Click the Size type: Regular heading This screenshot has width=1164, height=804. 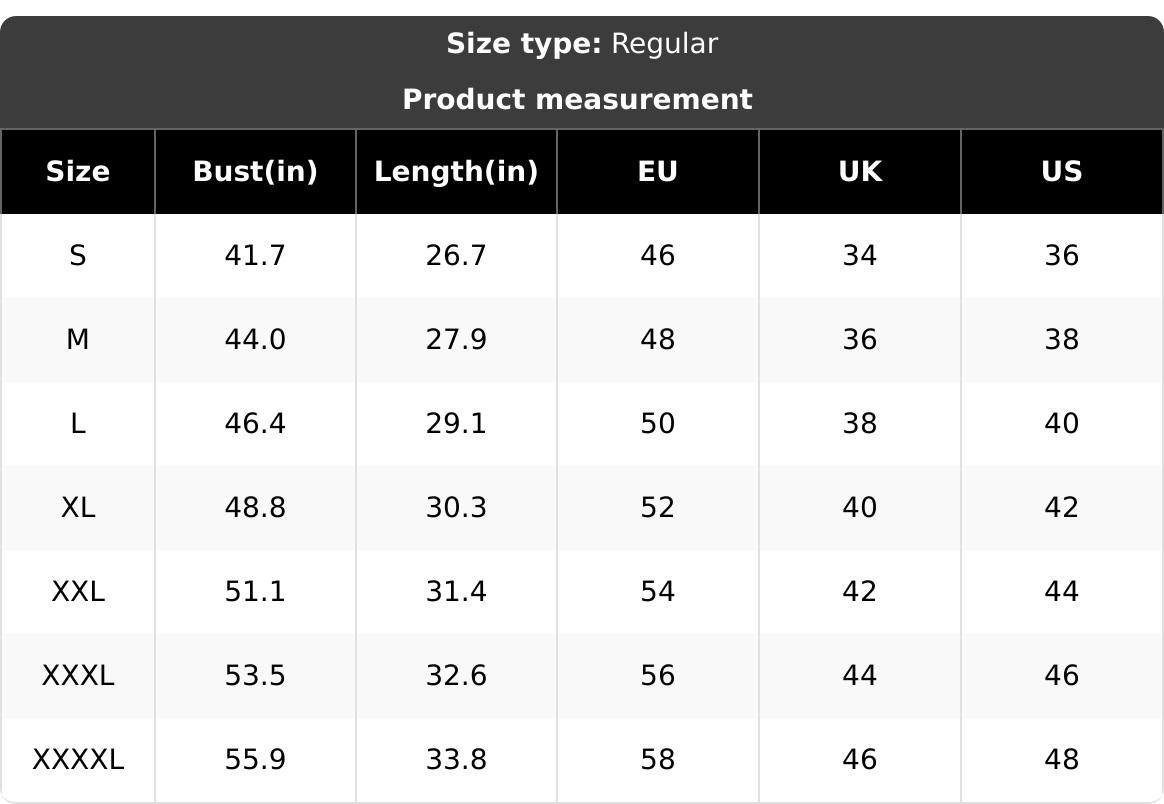(x=582, y=44)
